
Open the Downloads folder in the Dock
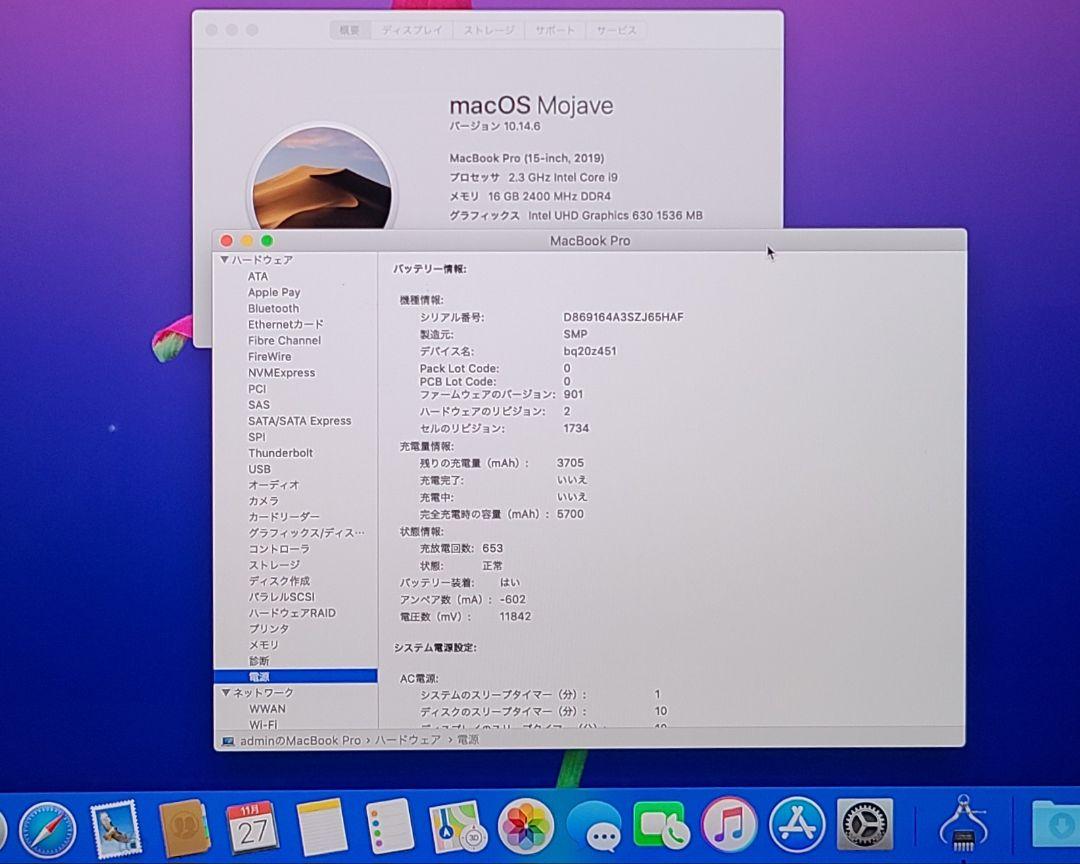coord(1057,823)
